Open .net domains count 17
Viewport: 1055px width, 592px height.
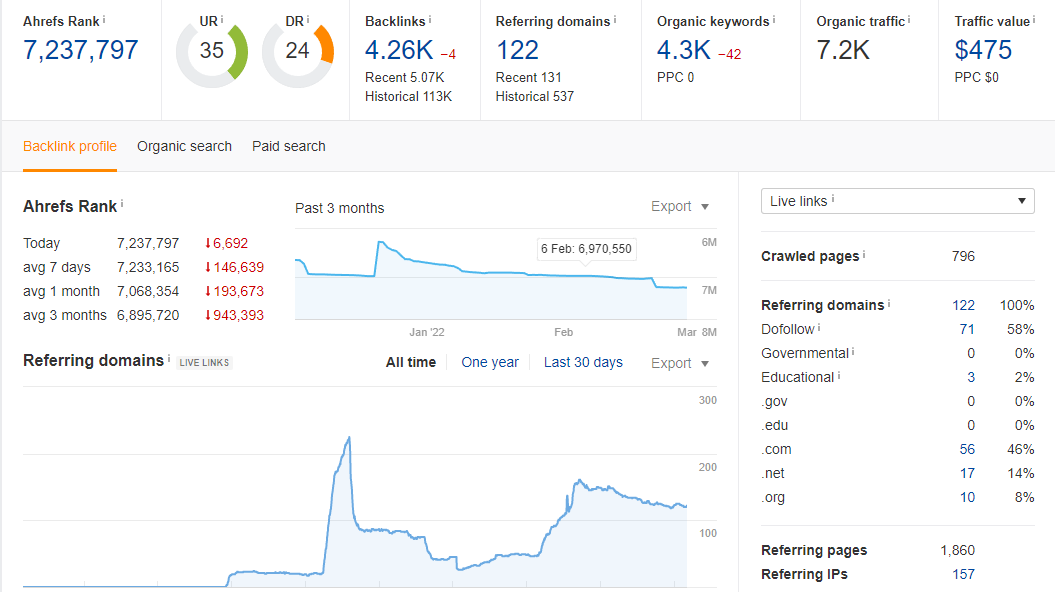click(967, 474)
